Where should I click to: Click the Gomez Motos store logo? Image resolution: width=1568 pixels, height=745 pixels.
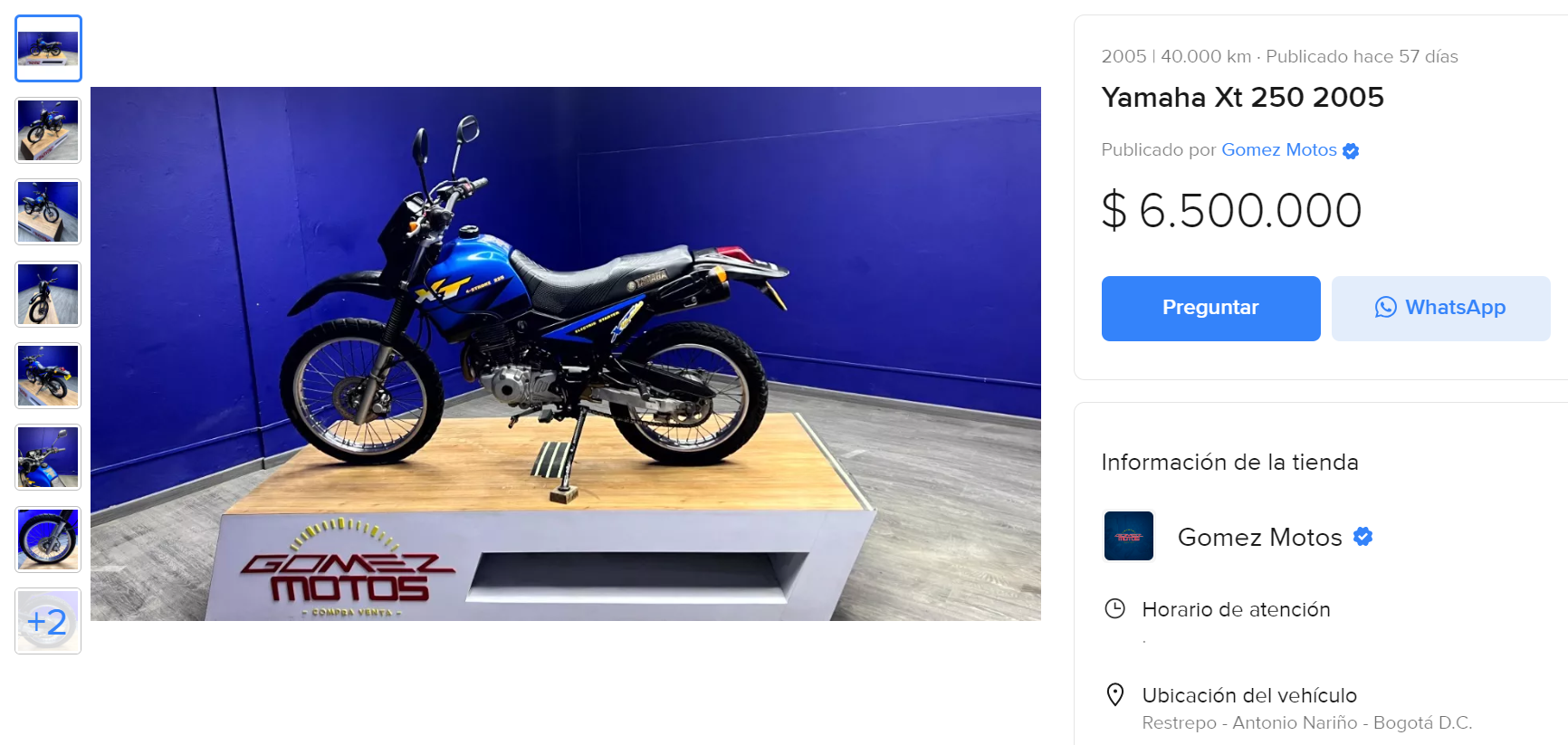point(1129,536)
